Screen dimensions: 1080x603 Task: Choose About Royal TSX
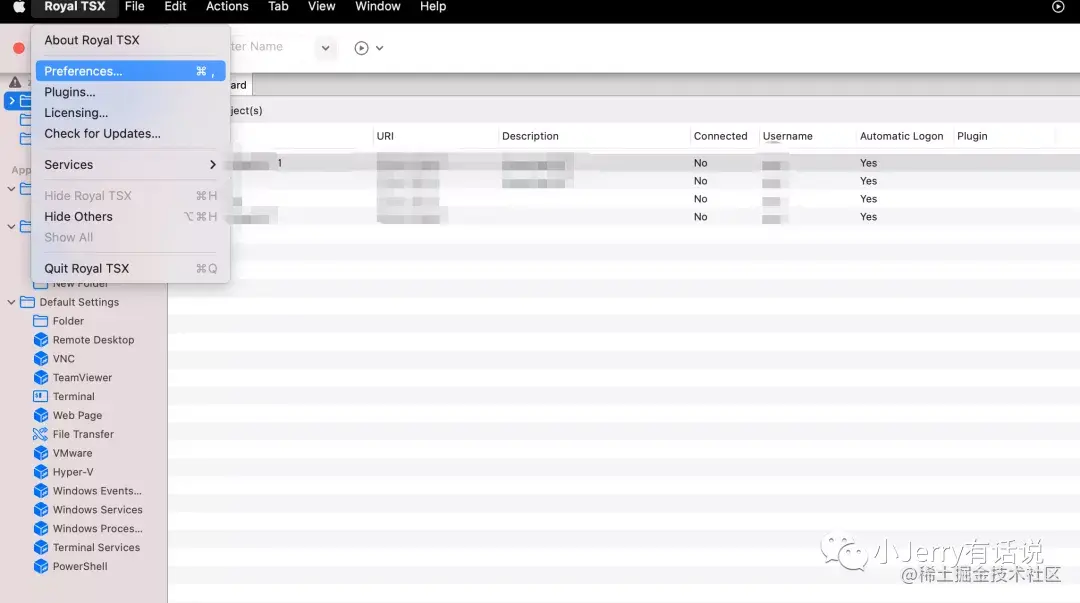[x=130, y=40]
